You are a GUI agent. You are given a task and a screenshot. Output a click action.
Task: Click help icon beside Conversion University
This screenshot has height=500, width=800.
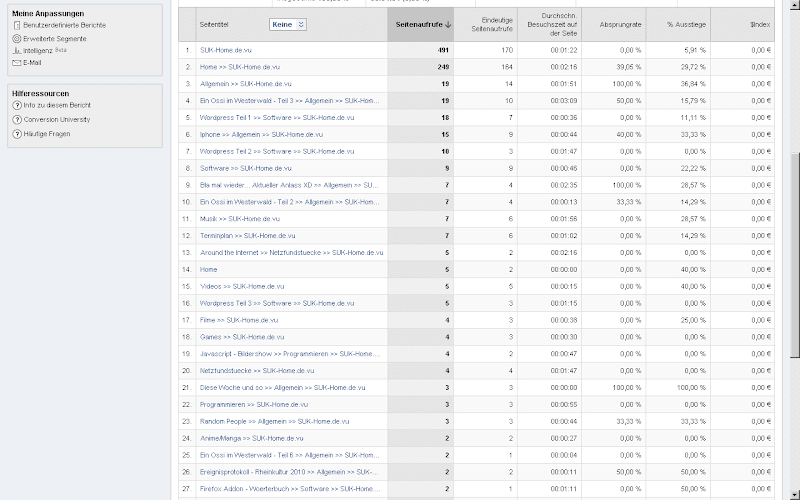[16, 119]
